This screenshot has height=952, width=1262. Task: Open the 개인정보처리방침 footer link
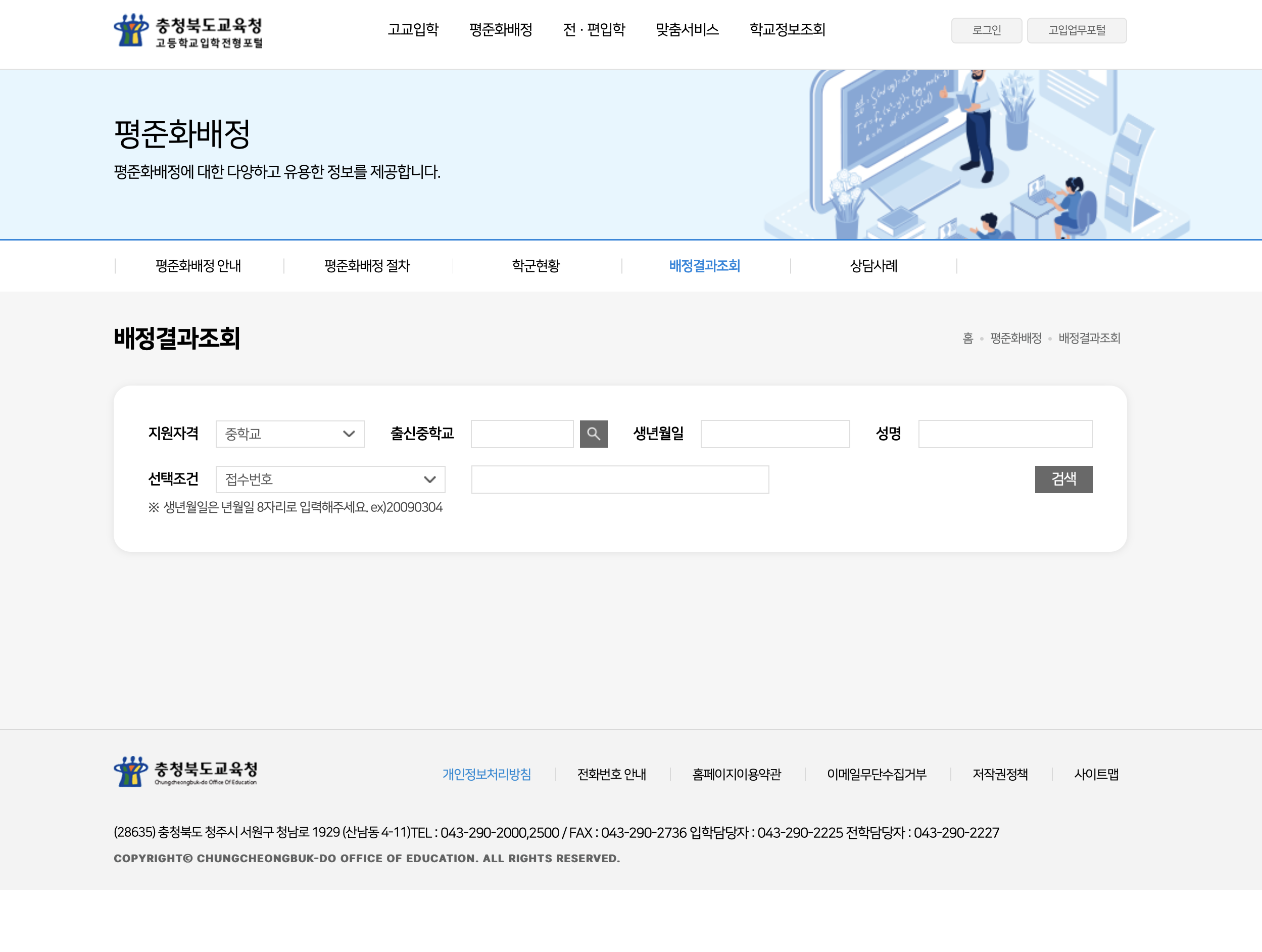(487, 775)
